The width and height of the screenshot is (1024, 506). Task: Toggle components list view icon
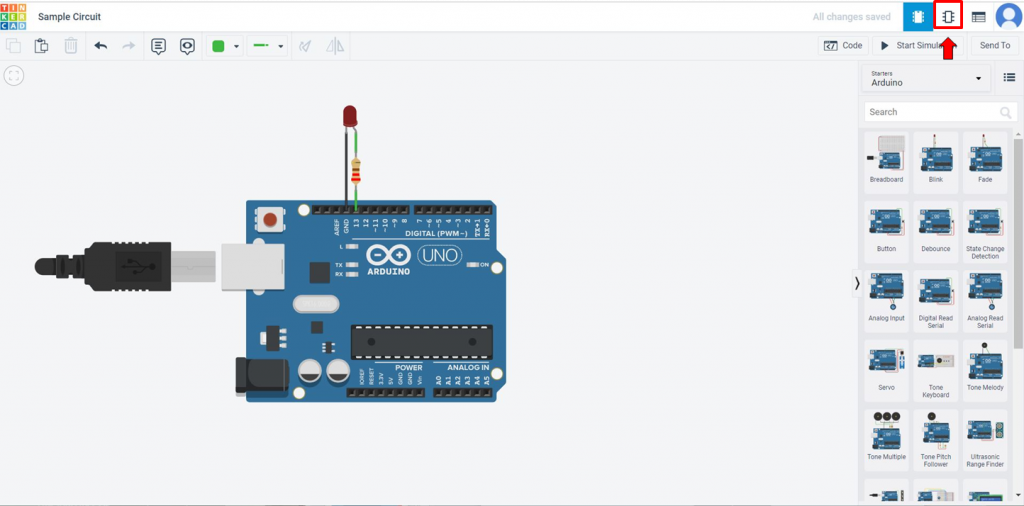tap(1009, 78)
